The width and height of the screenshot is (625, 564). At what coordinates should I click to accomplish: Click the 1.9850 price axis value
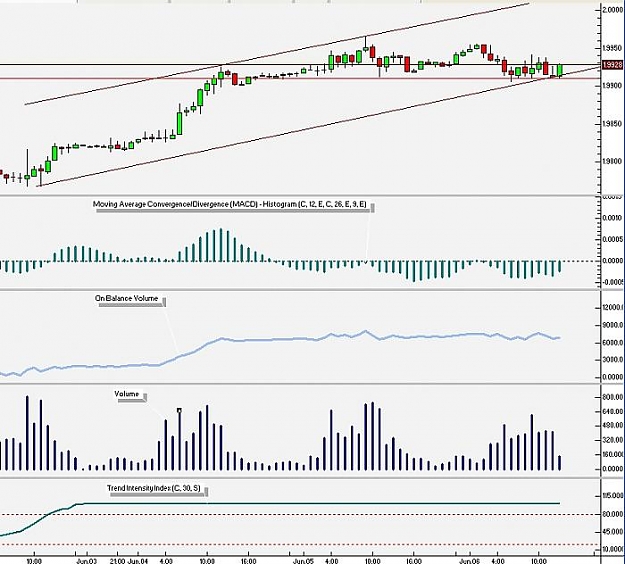click(613, 124)
